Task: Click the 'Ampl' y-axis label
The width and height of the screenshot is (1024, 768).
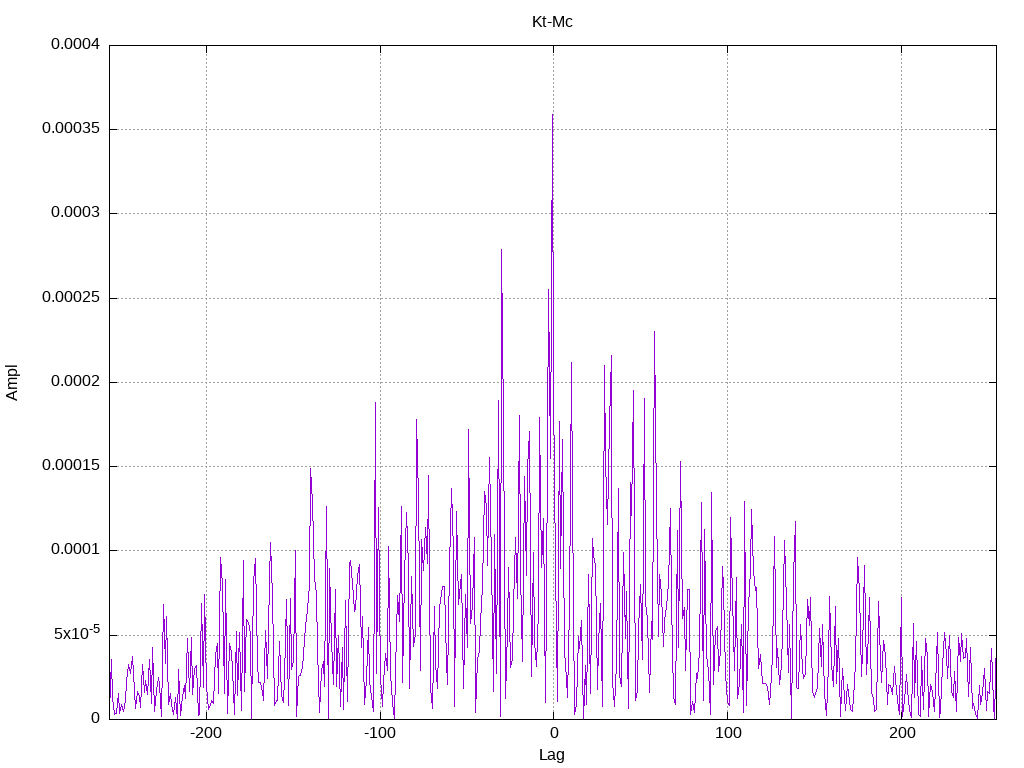Action: click(x=12, y=382)
